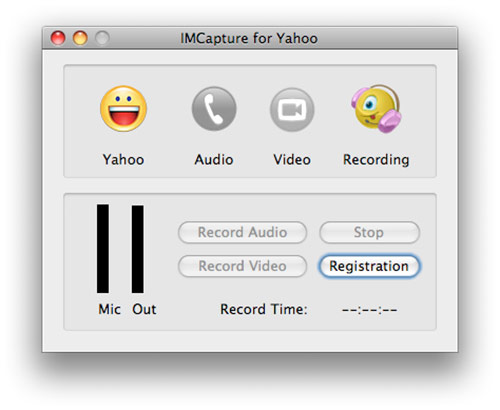
Task: Close the window with the red button
Action: coord(58,38)
